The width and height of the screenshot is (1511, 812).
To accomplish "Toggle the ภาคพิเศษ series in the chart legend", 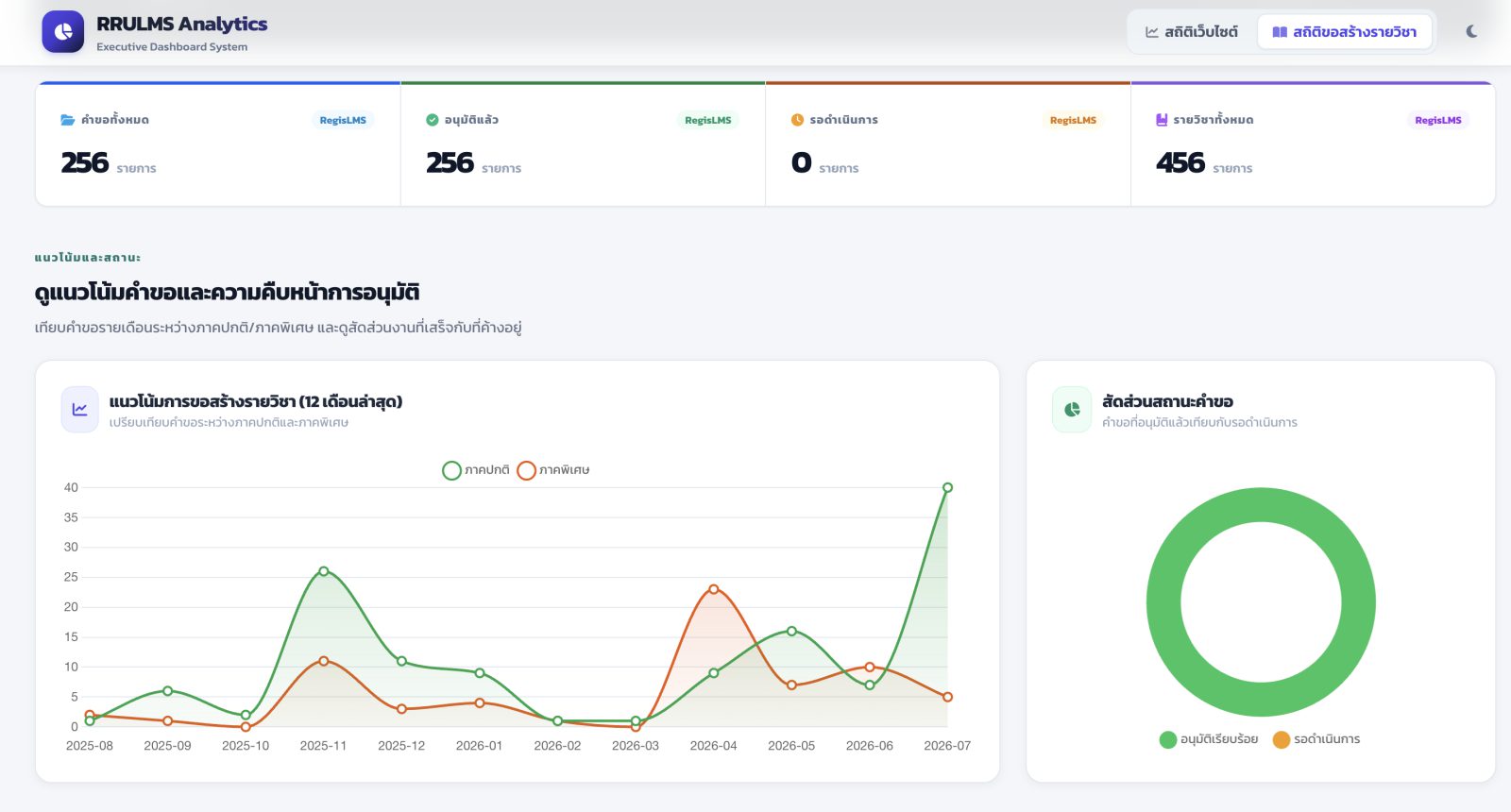I will tap(553, 470).
